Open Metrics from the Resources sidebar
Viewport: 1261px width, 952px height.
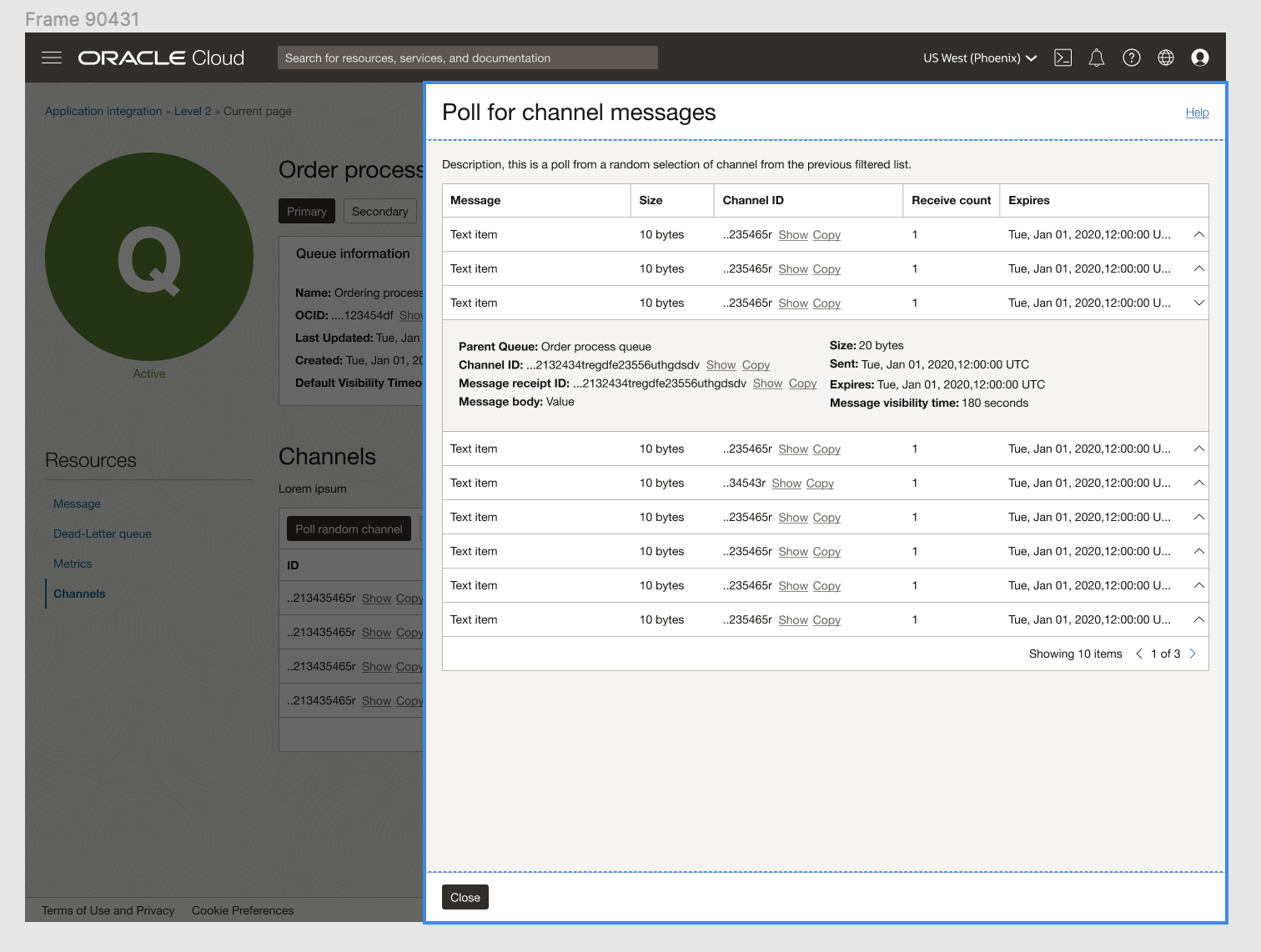73,564
